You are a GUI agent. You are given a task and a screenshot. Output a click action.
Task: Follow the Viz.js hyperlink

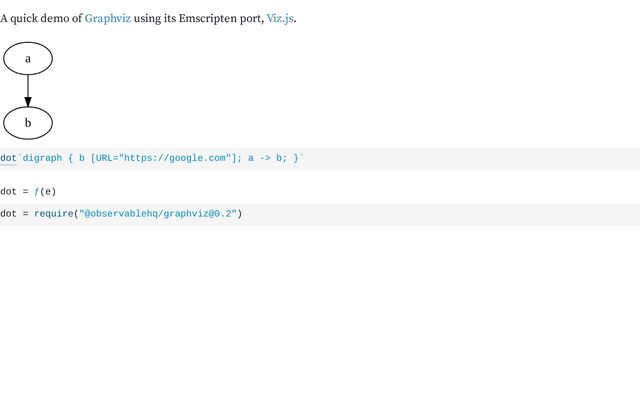(280, 18)
